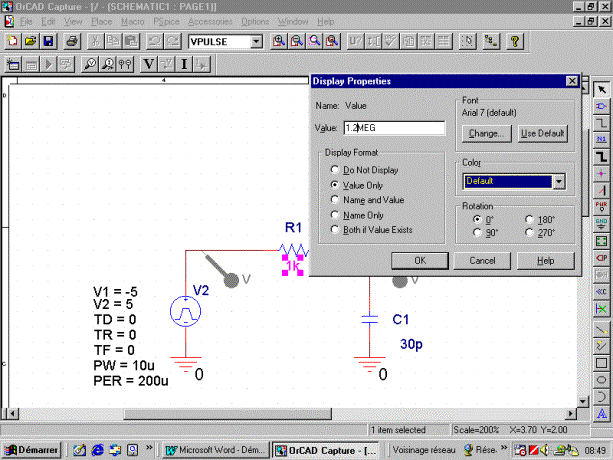Screen dimensions: 613x460
Task: Select Place Part tool in right palette
Action: (x=601, y=106)
